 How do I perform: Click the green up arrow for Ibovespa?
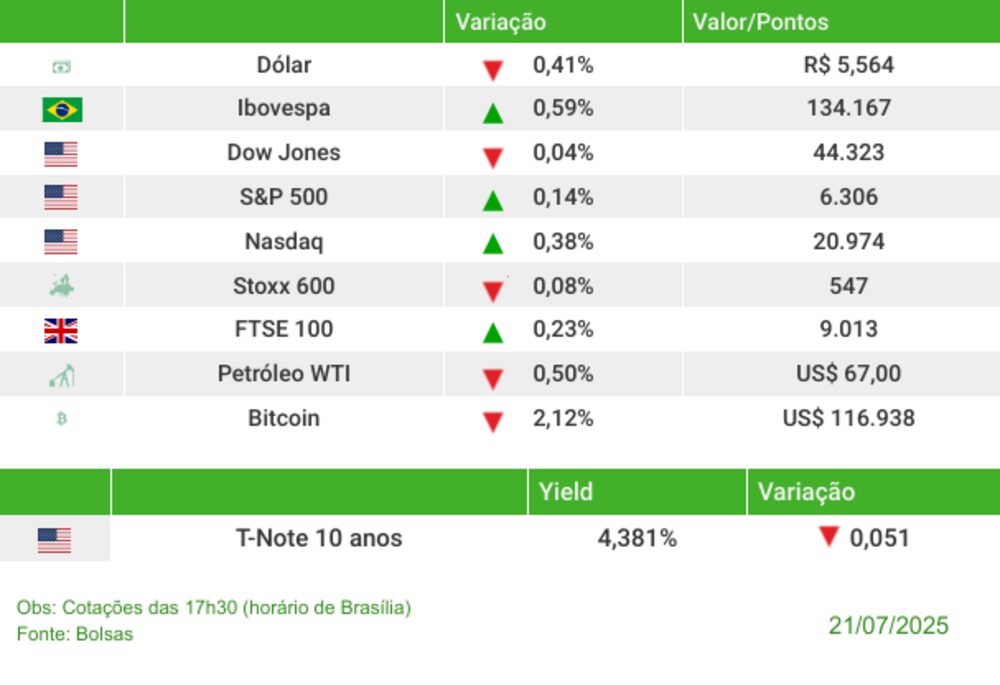click(x=492, y=113)
